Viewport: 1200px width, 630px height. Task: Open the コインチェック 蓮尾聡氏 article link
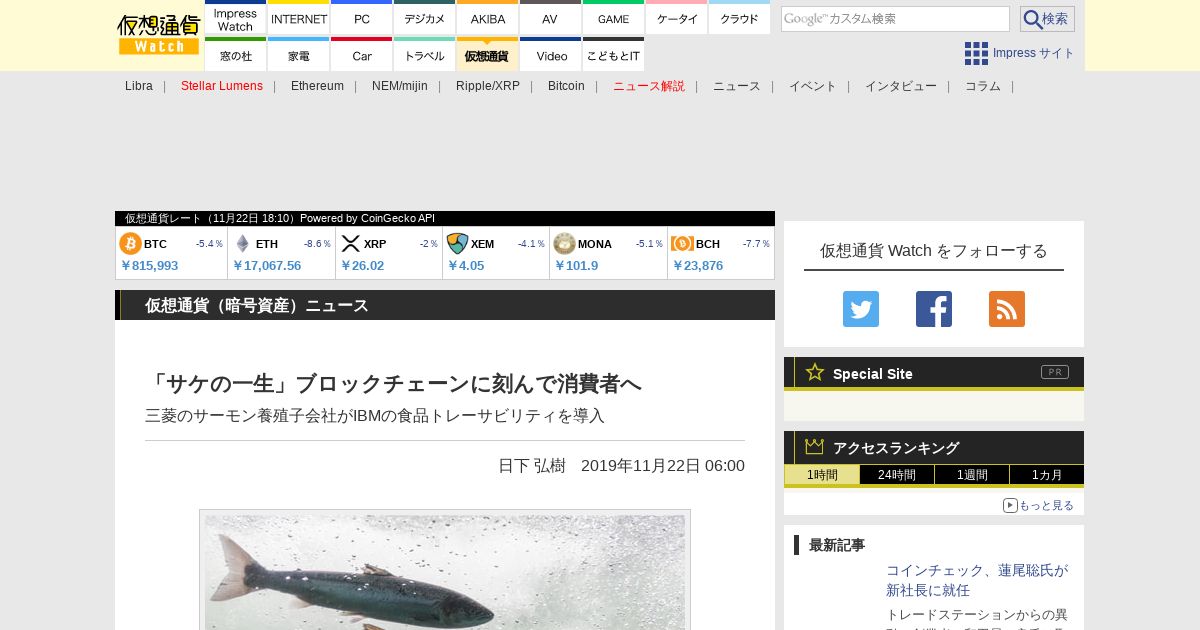point(977,580)
